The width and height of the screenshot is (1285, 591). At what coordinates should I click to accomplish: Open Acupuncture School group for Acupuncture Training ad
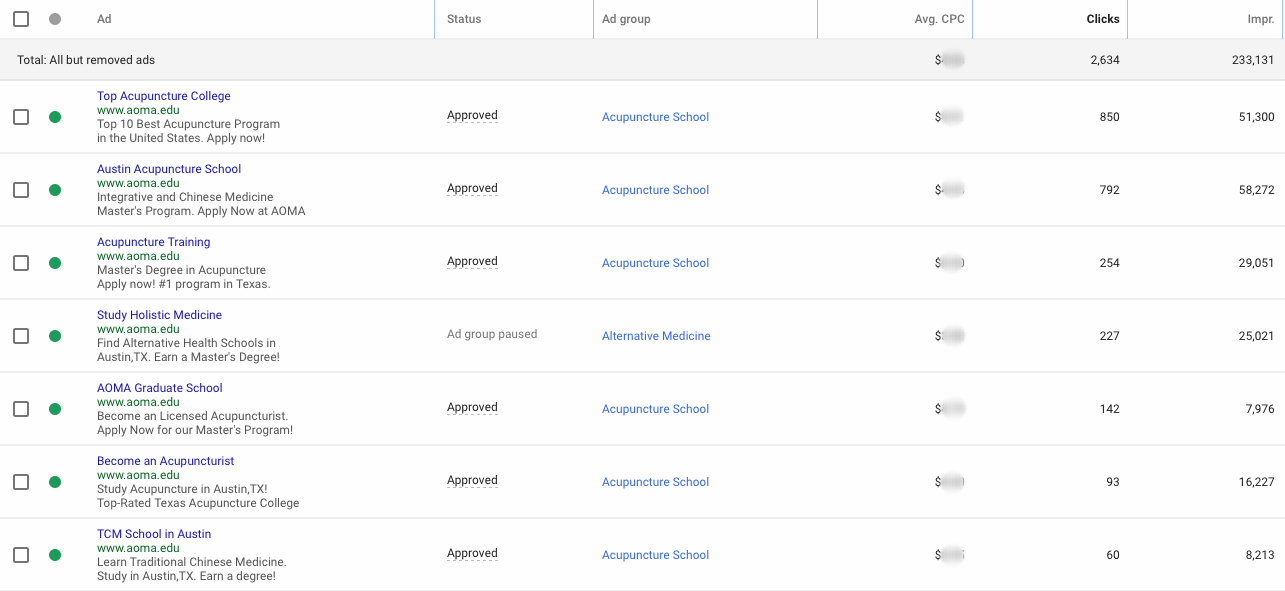655,263
